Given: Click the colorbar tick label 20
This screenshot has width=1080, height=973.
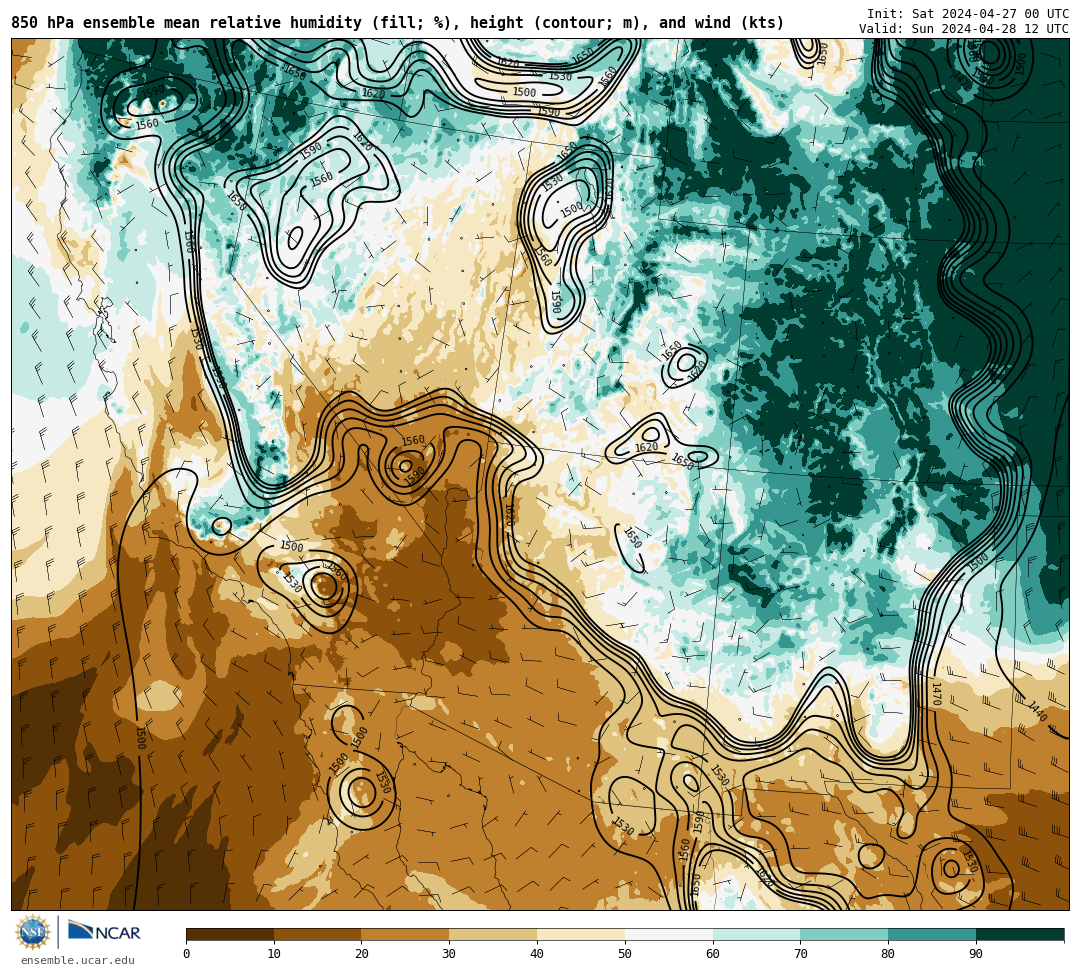Looking at the screenshot, I should point(362,954).
